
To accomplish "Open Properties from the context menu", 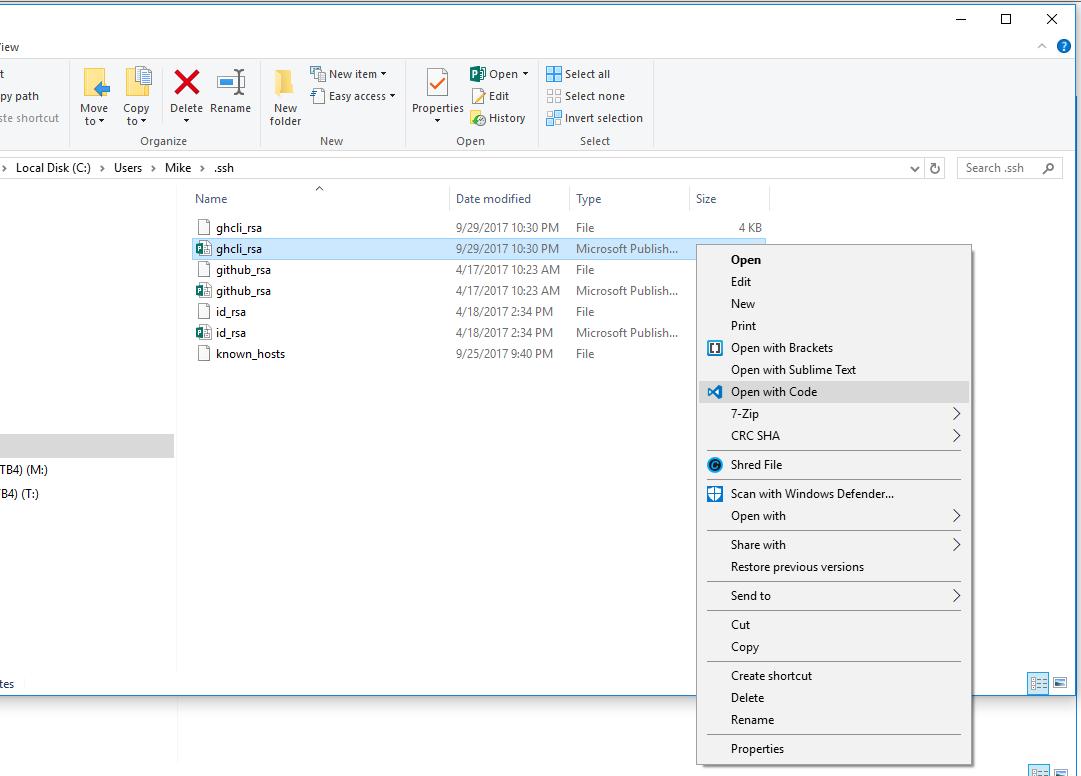I will (834, 749).
